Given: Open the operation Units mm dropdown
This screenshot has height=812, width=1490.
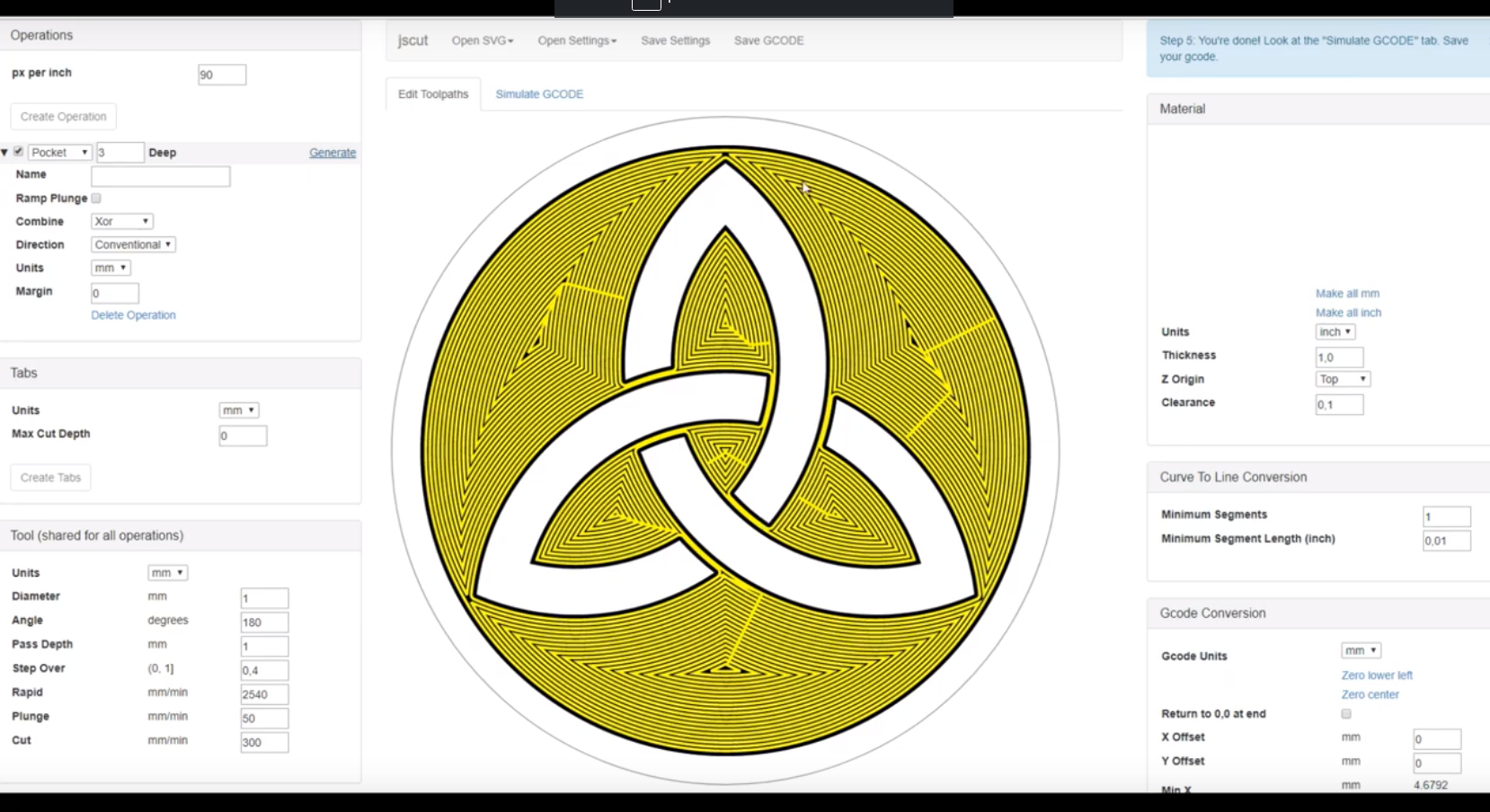Looking at the screenshot, I should coord(111,268).
